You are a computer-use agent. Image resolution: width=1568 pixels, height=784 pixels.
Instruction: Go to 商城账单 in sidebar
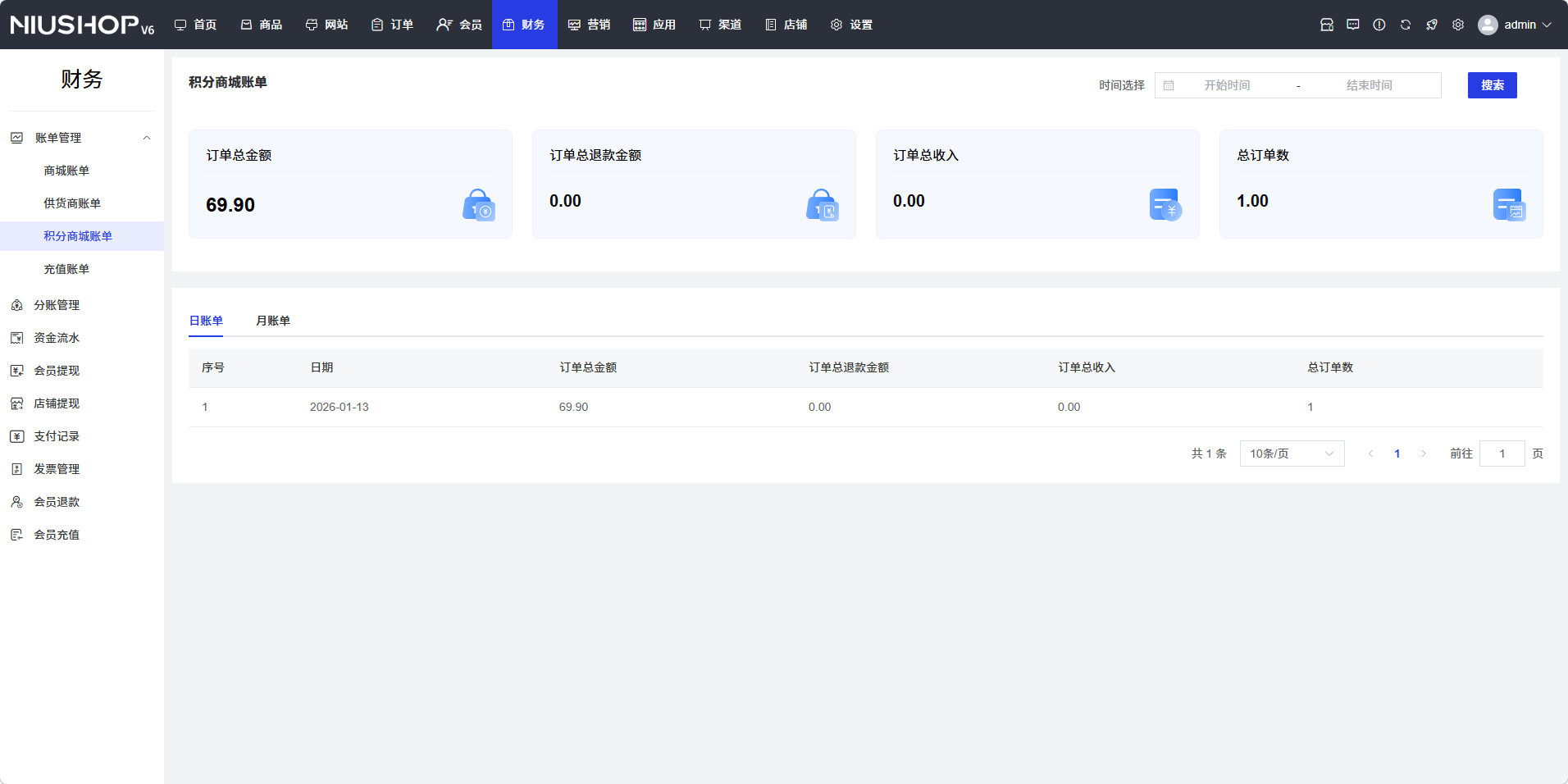coord(66,171)
